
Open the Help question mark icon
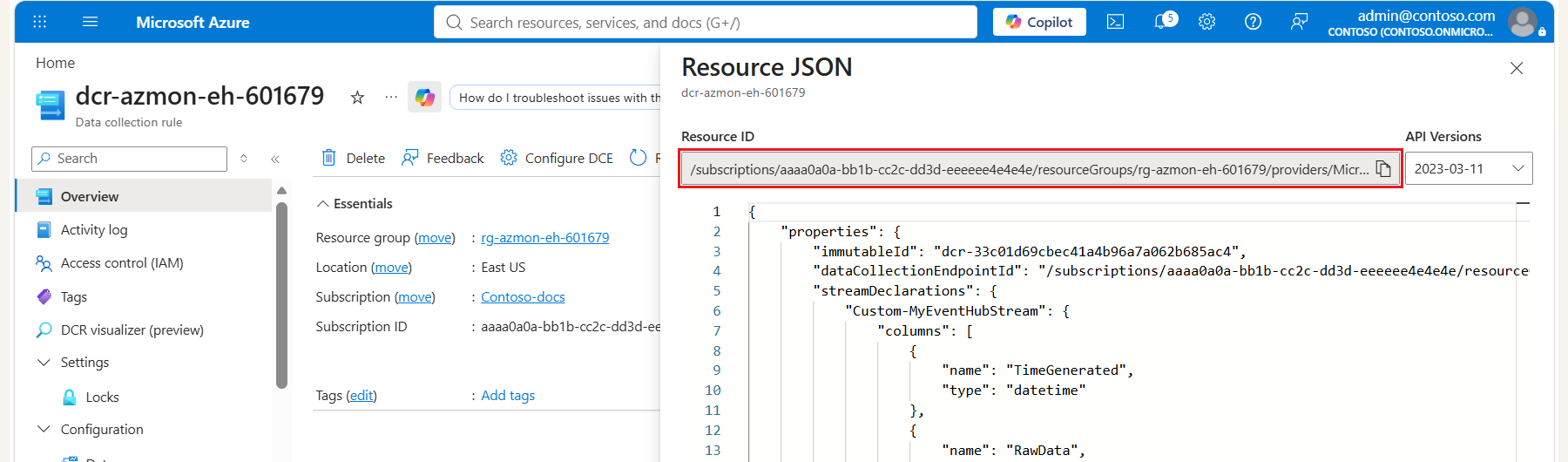coord(1253,22)
